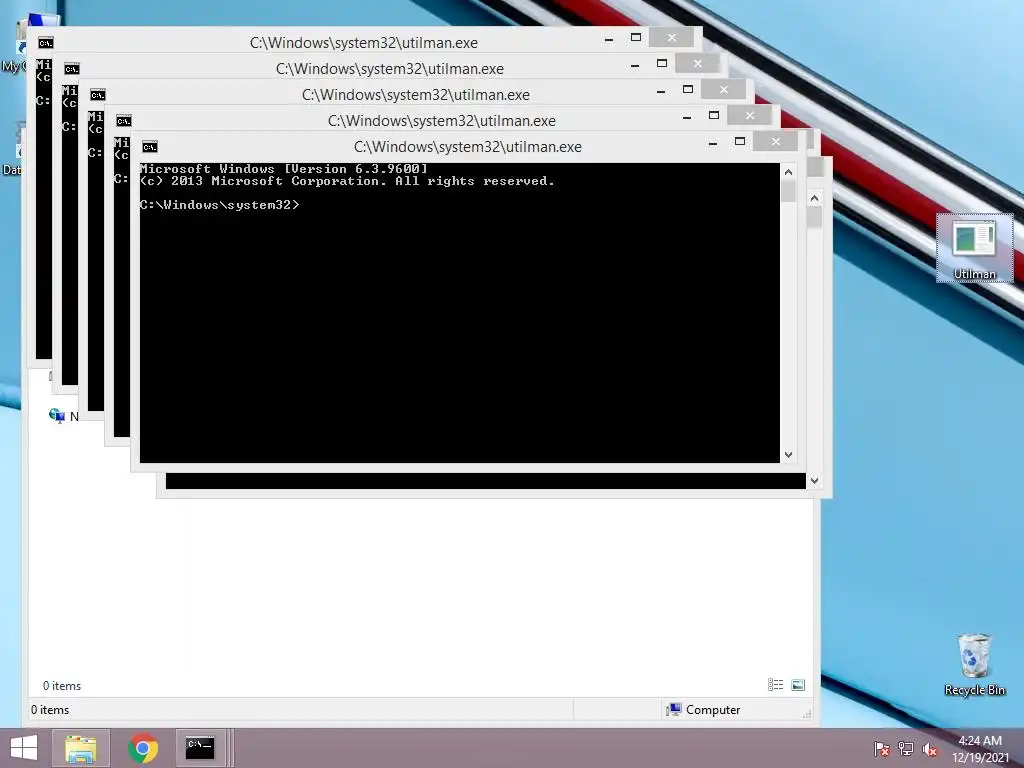Click the frontmost console's scroll up arrow
1024x768 pixels.
click(788, 172)
